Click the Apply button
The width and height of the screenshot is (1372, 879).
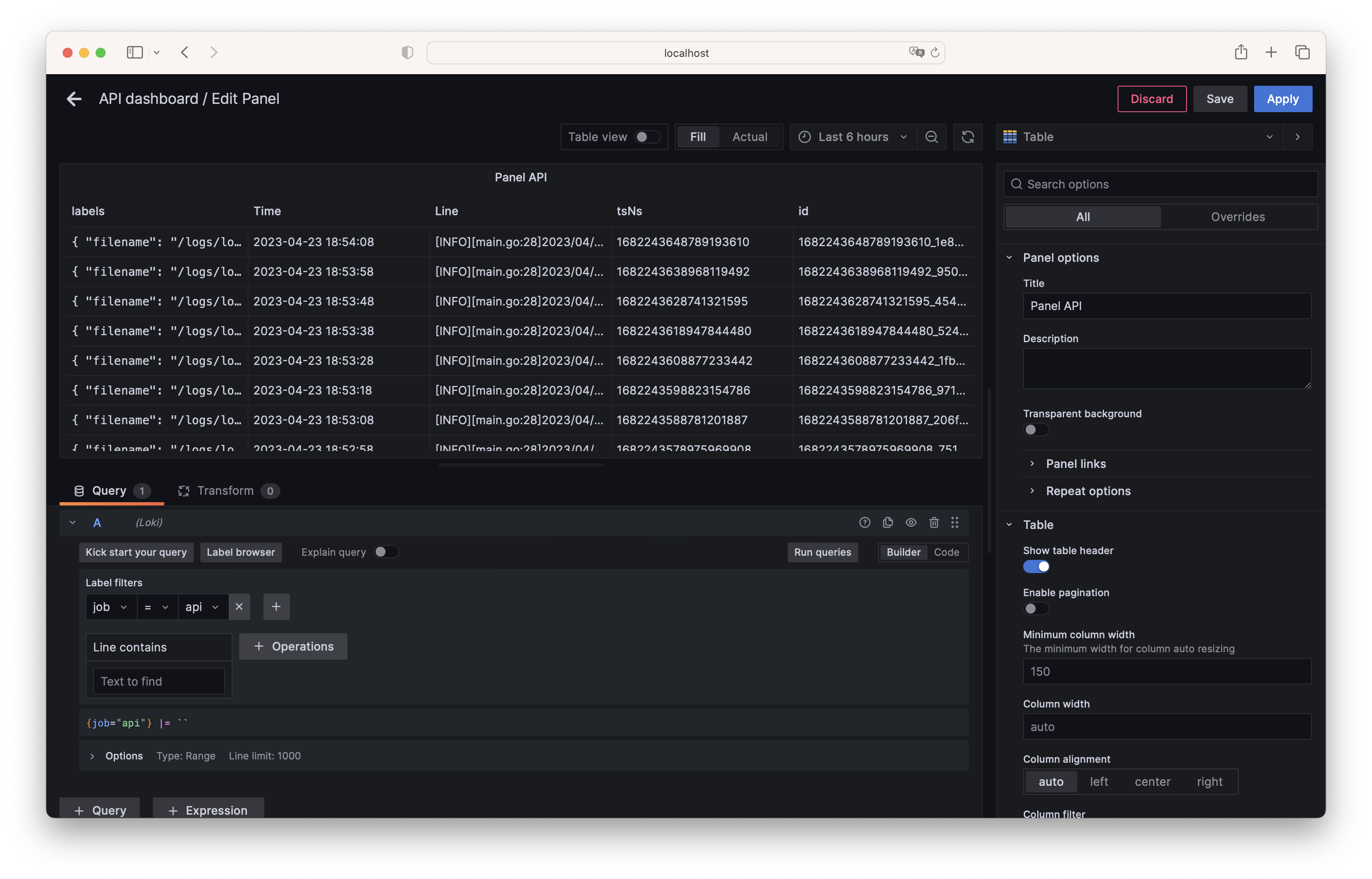tap(1283, 99)
